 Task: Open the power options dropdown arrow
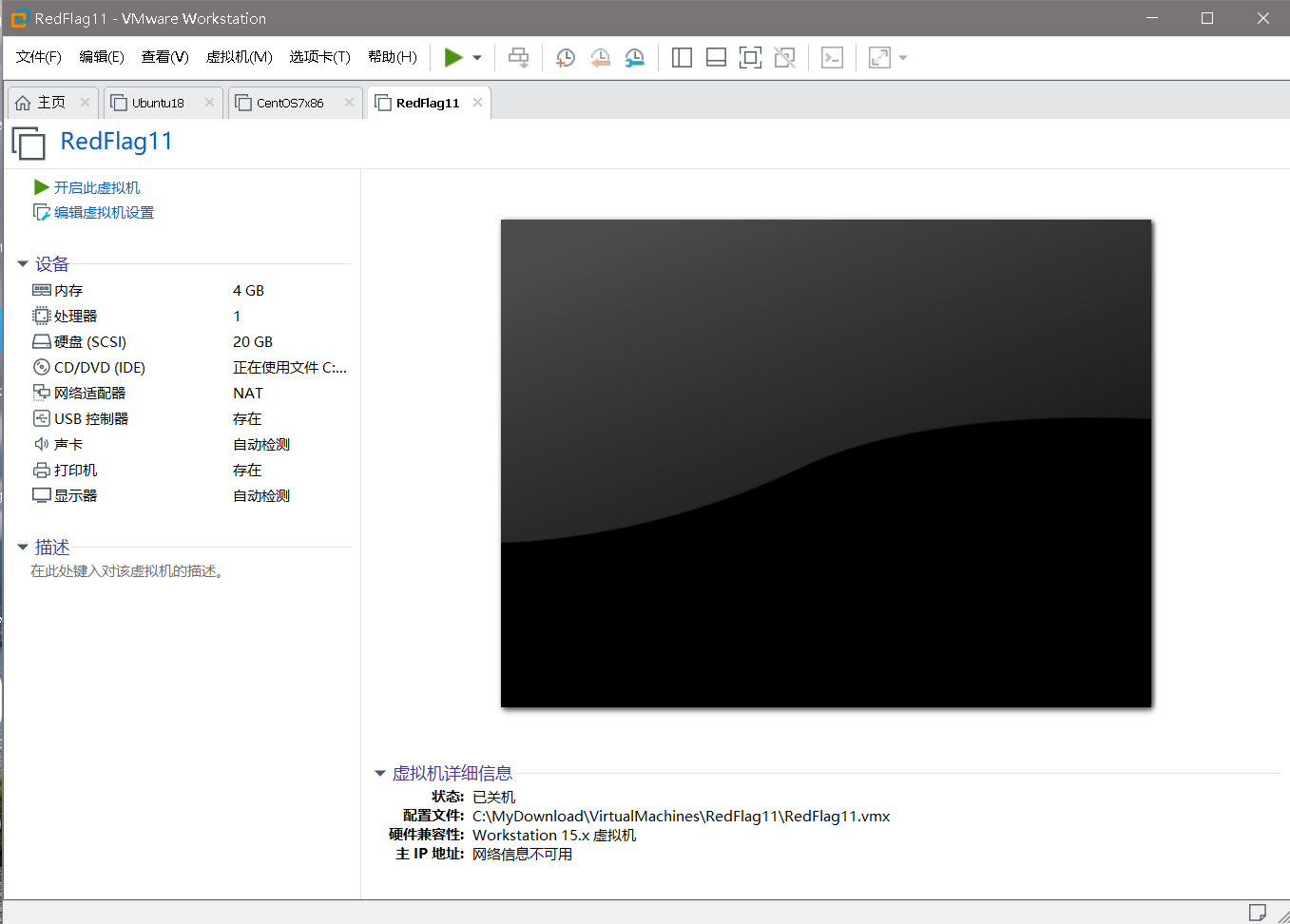coord(477,58)
